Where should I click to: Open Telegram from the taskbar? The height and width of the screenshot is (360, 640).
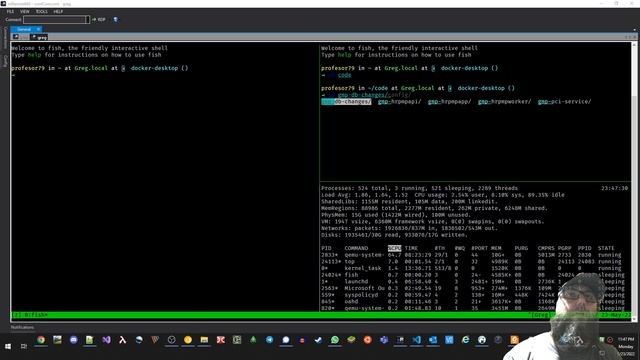click(269, 340)
